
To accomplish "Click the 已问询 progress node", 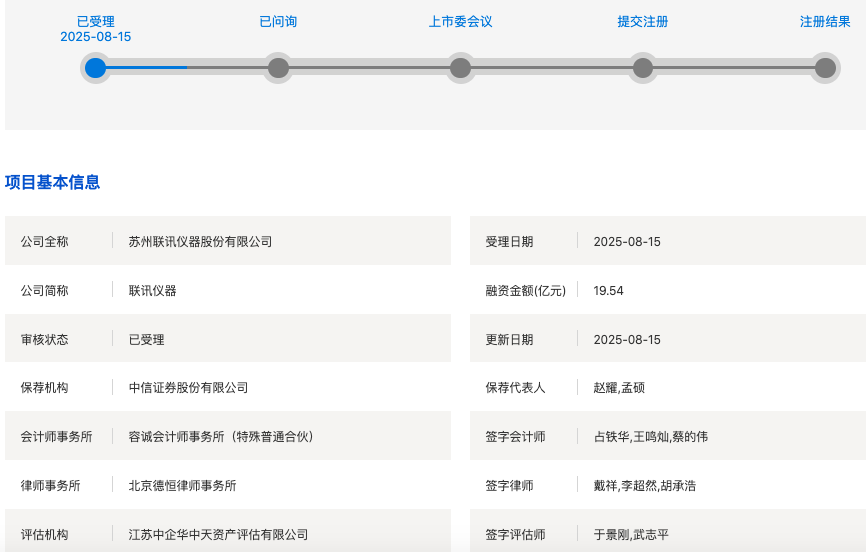I will 278,68.
